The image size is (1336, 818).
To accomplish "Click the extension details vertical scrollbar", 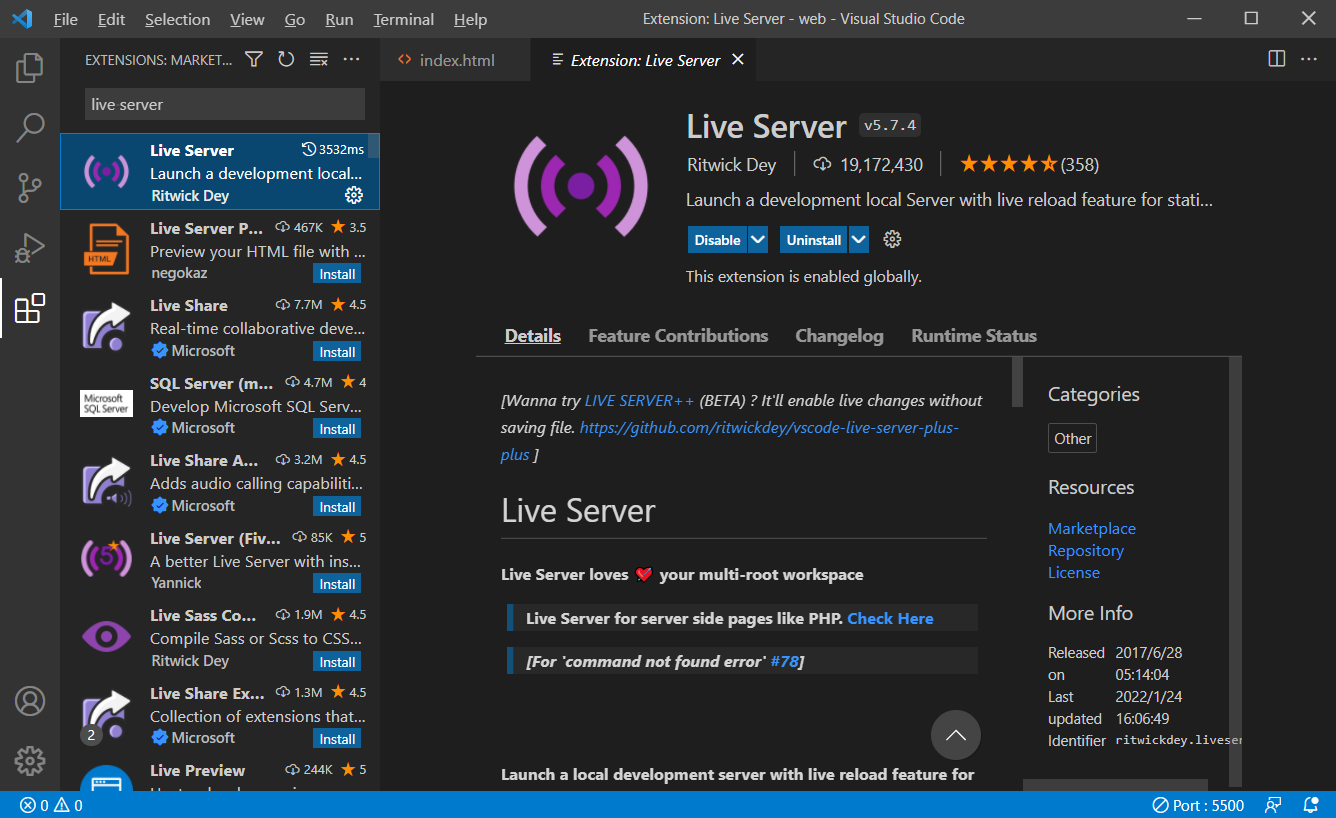I will click(x=1018, y=382).
